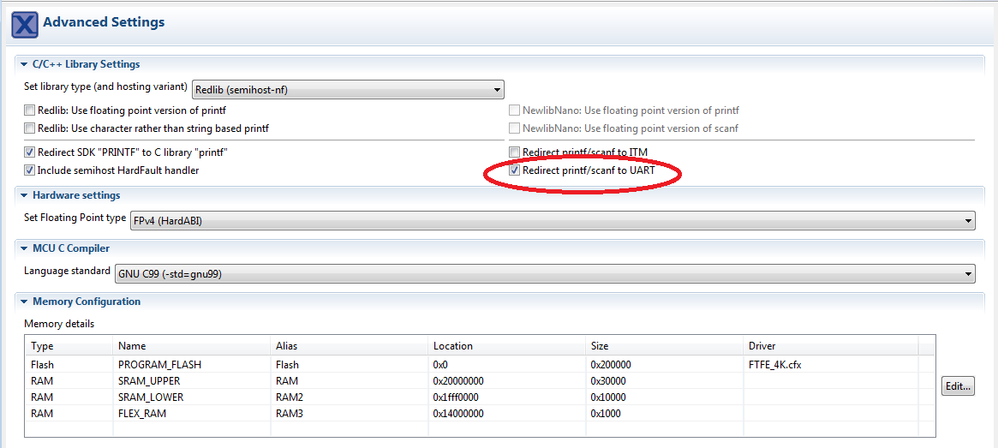Sort memory table by Type column header
Image resolution: width=998 pixels, height=448 pixels.
point(69,346)
